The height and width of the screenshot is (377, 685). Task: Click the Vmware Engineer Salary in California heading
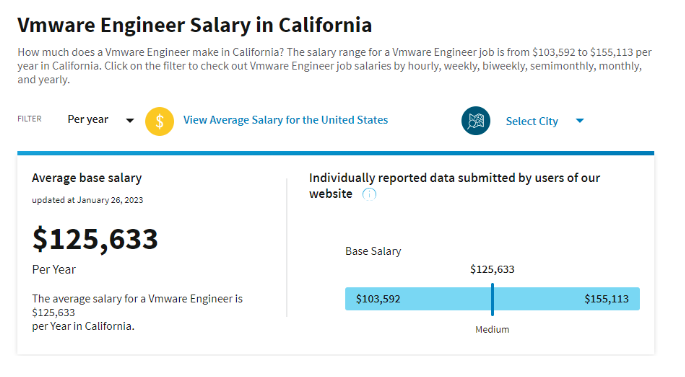[194, 25]
